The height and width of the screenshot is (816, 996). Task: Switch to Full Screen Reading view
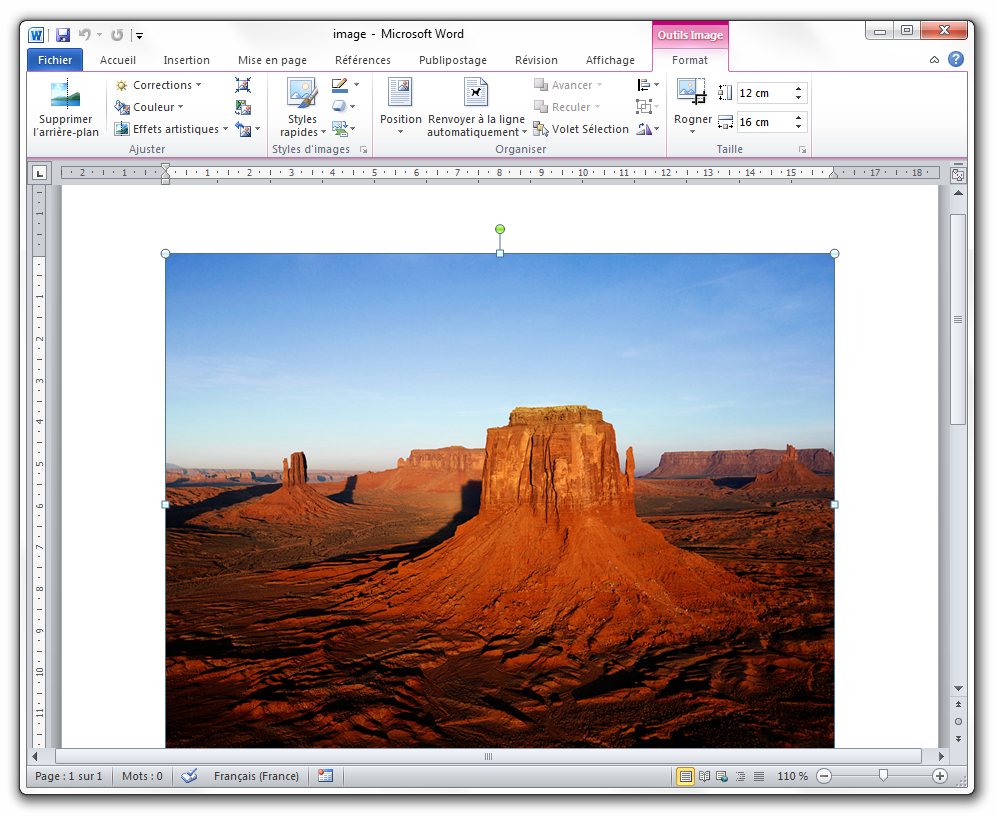(x=704, y=776)
